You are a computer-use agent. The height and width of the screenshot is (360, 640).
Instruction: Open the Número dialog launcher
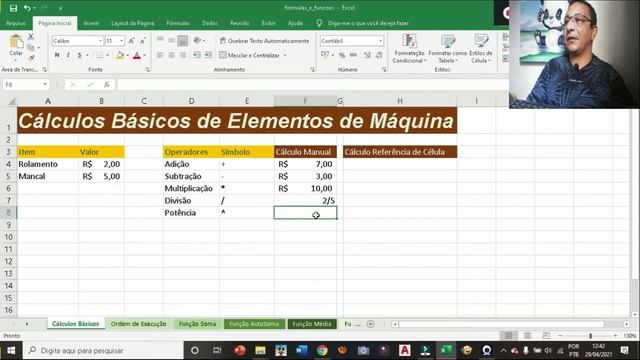(384, 70)
